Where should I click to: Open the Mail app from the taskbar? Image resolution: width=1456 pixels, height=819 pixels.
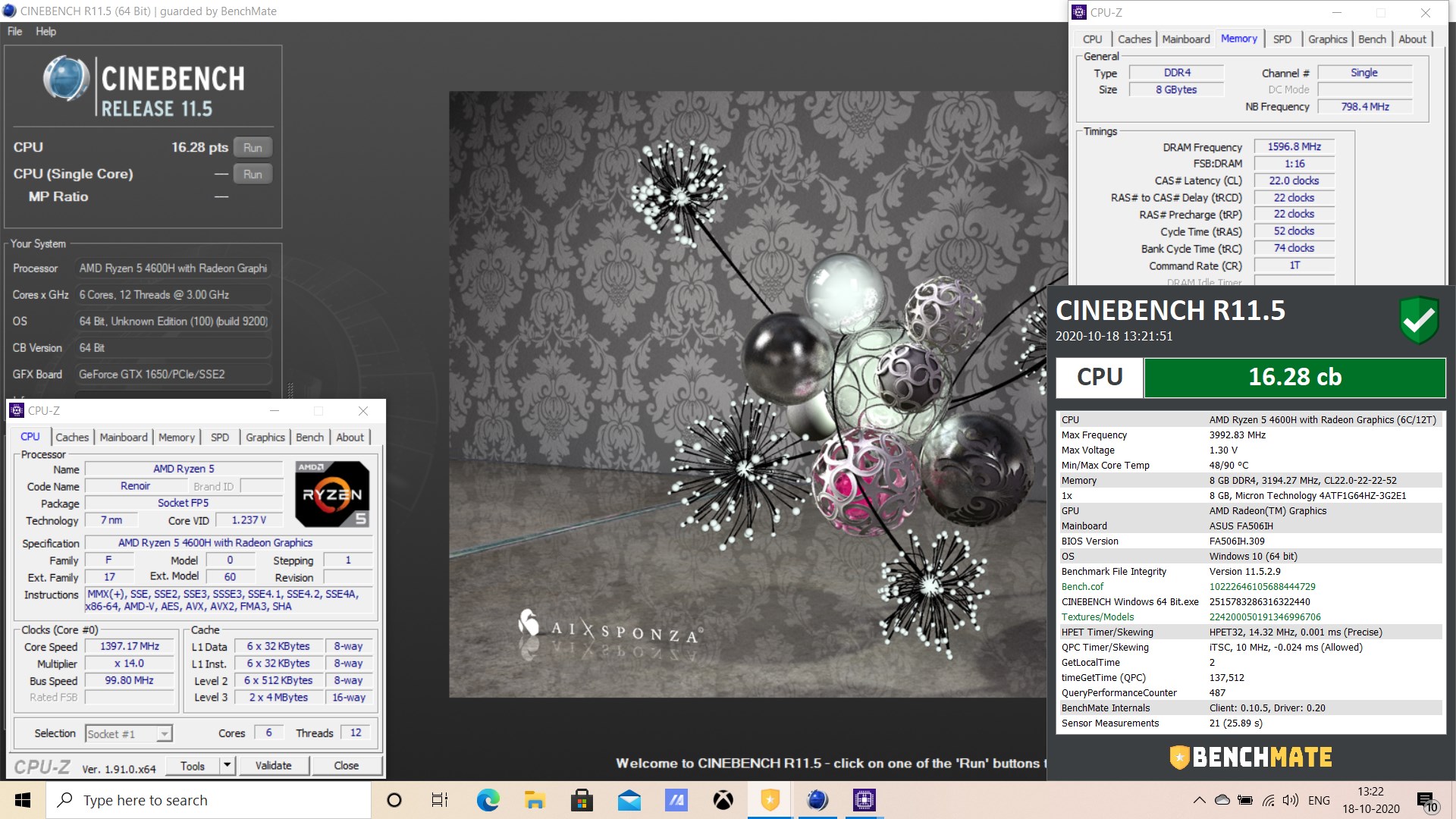tap(629, 800)
